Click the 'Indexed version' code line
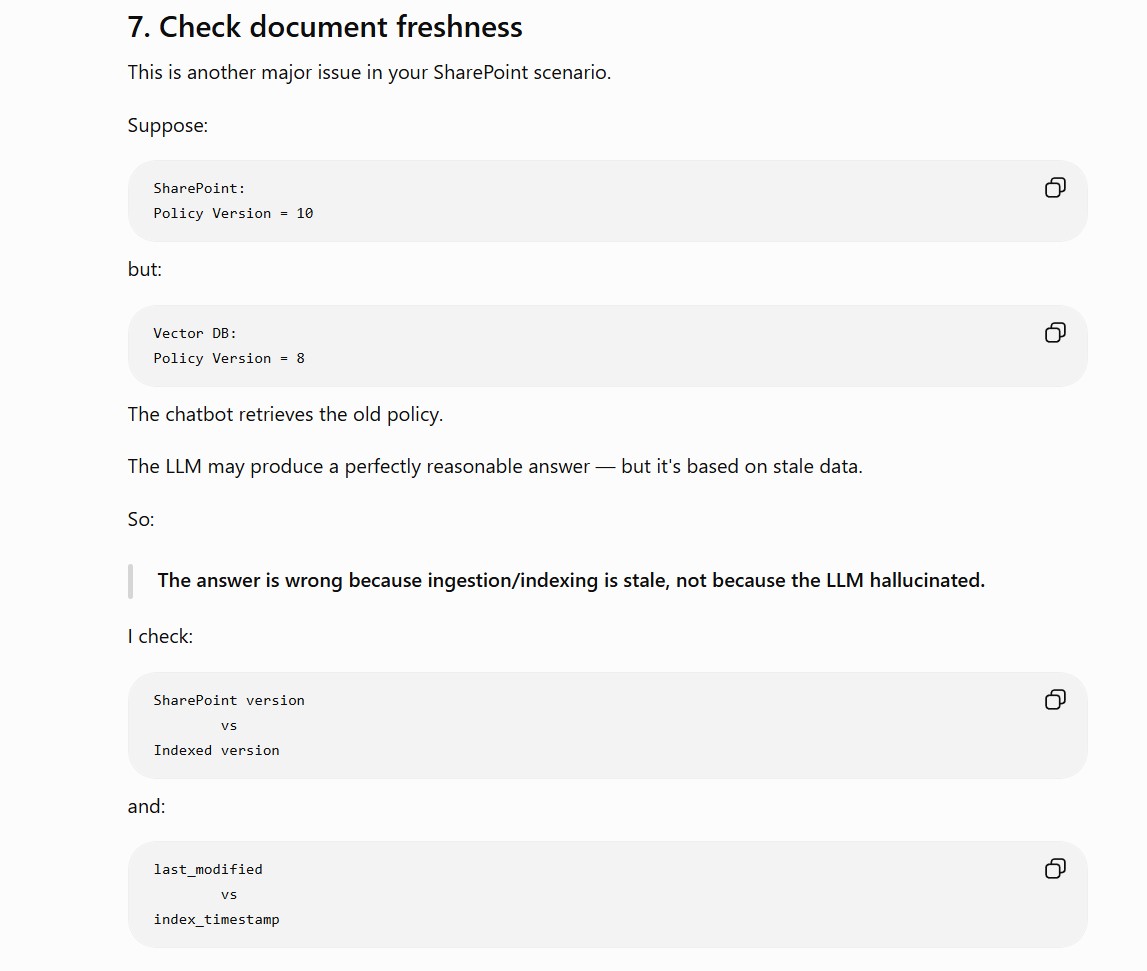 click(x=217, y=750)
